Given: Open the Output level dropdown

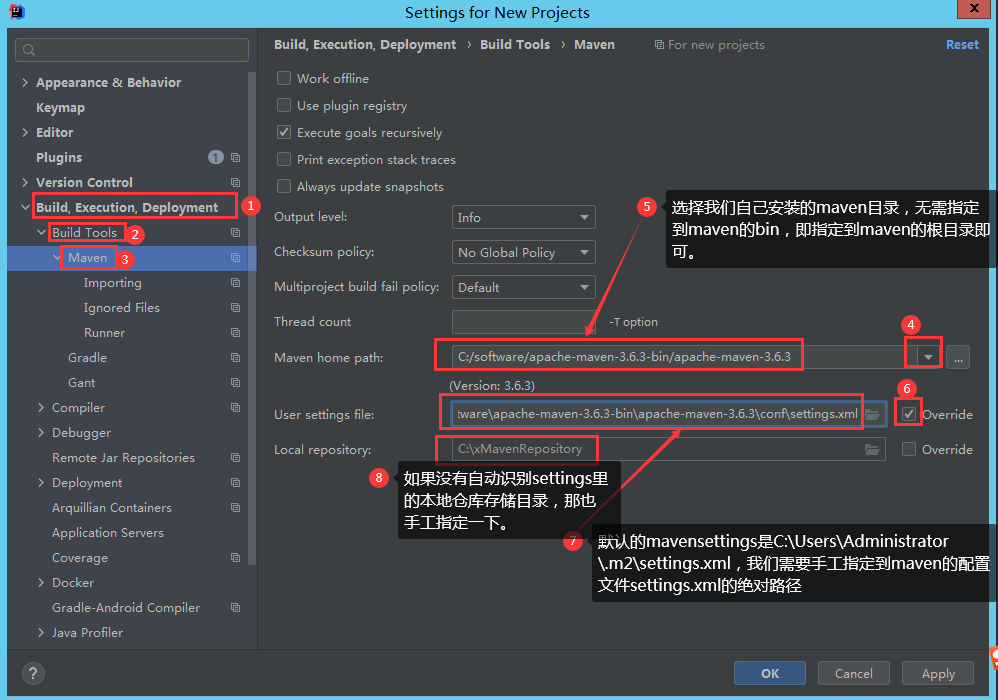Looking at the screenshot, I should click(x=523, y=217).
